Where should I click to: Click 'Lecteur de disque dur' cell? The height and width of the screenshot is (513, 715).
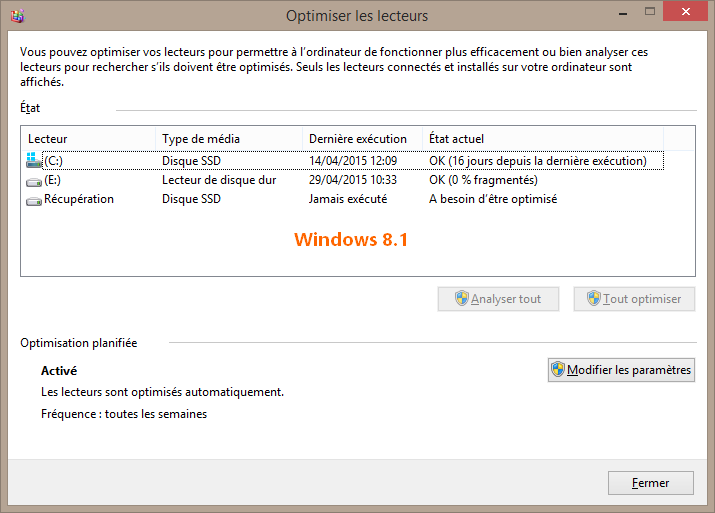tap(219, 180)
